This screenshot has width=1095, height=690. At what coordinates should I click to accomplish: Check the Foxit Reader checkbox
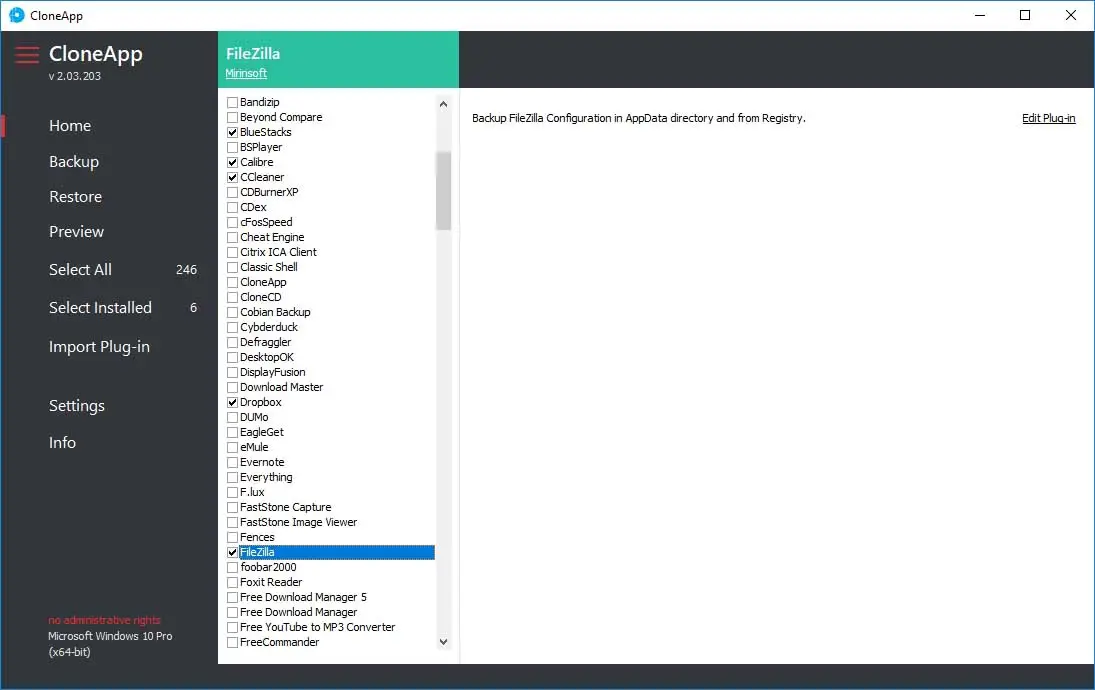233,582
